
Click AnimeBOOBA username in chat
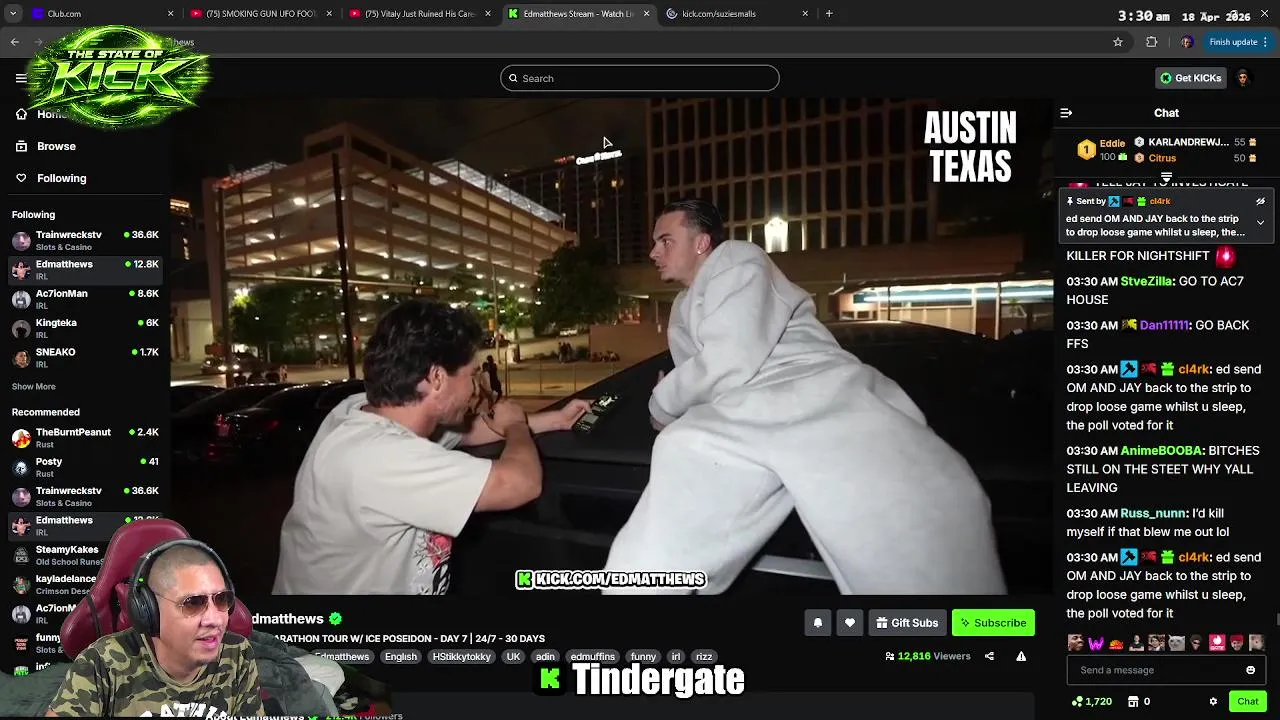pos(1161,451)
